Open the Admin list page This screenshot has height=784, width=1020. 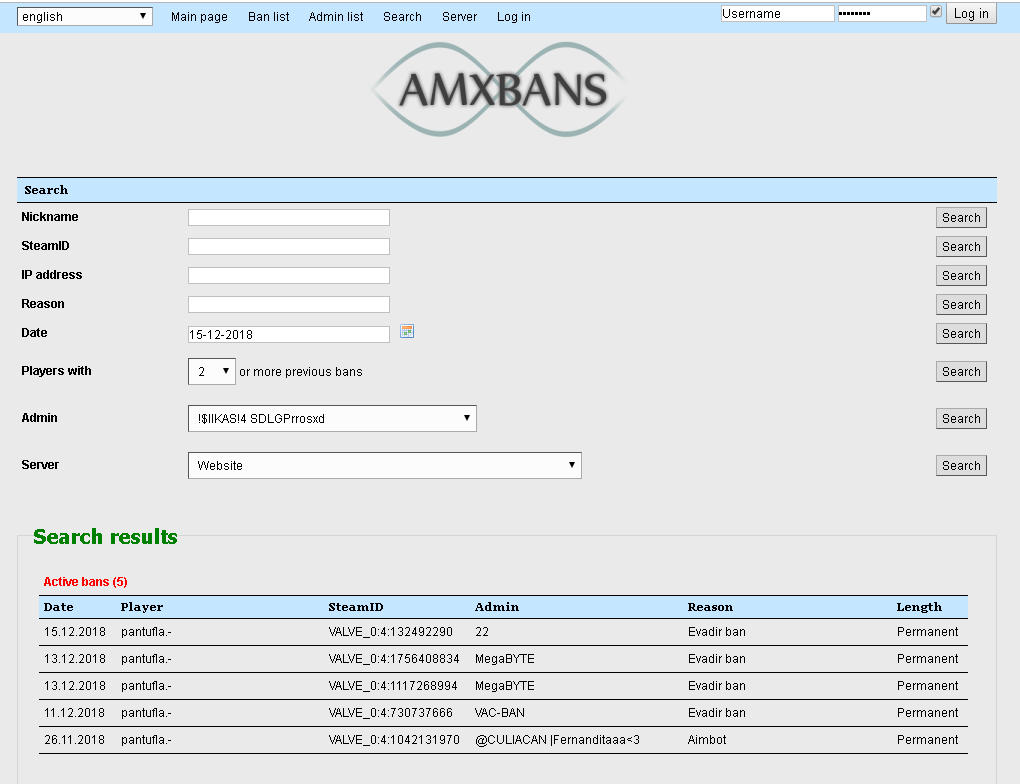tap(336, 17)
